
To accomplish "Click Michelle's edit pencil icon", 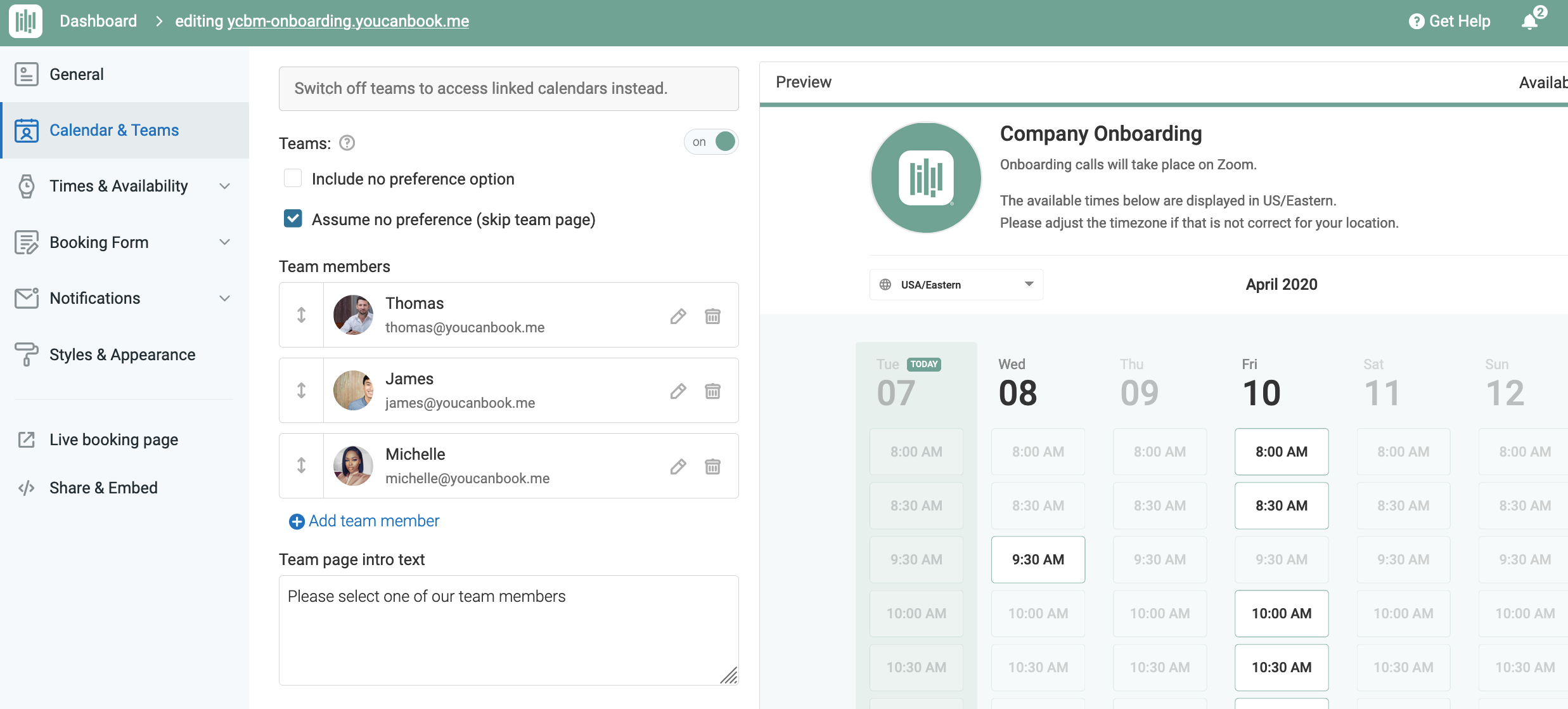I will [678, 467].
